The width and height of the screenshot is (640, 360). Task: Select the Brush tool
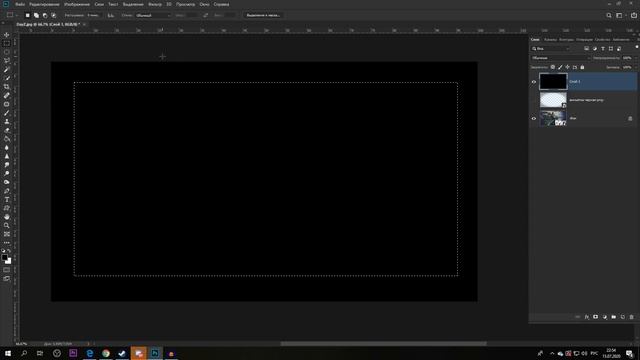coord(7,113)
